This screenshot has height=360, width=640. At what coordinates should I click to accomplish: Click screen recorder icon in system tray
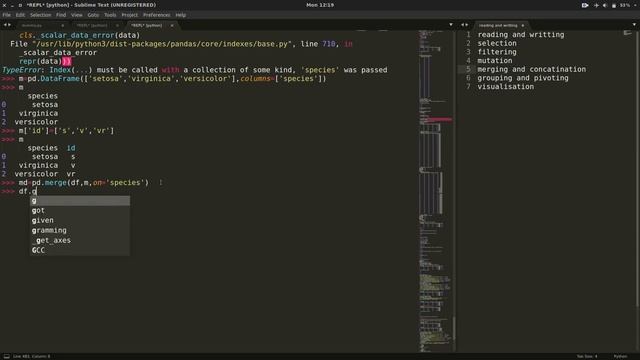click(x=585, y=5)
